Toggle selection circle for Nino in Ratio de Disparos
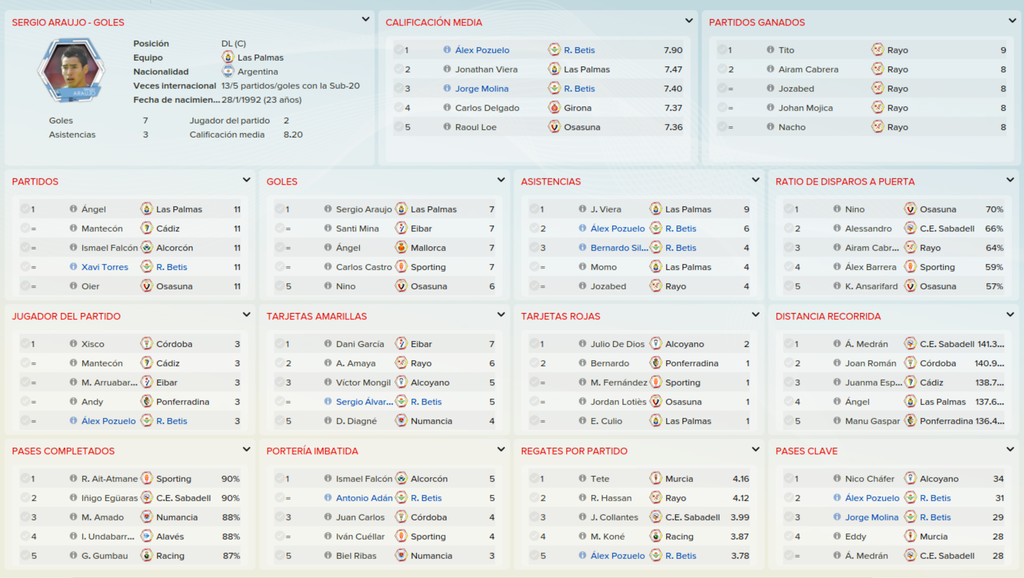Image resolution: width=1024 pixels, height=578 pixels. pos(789,209)
